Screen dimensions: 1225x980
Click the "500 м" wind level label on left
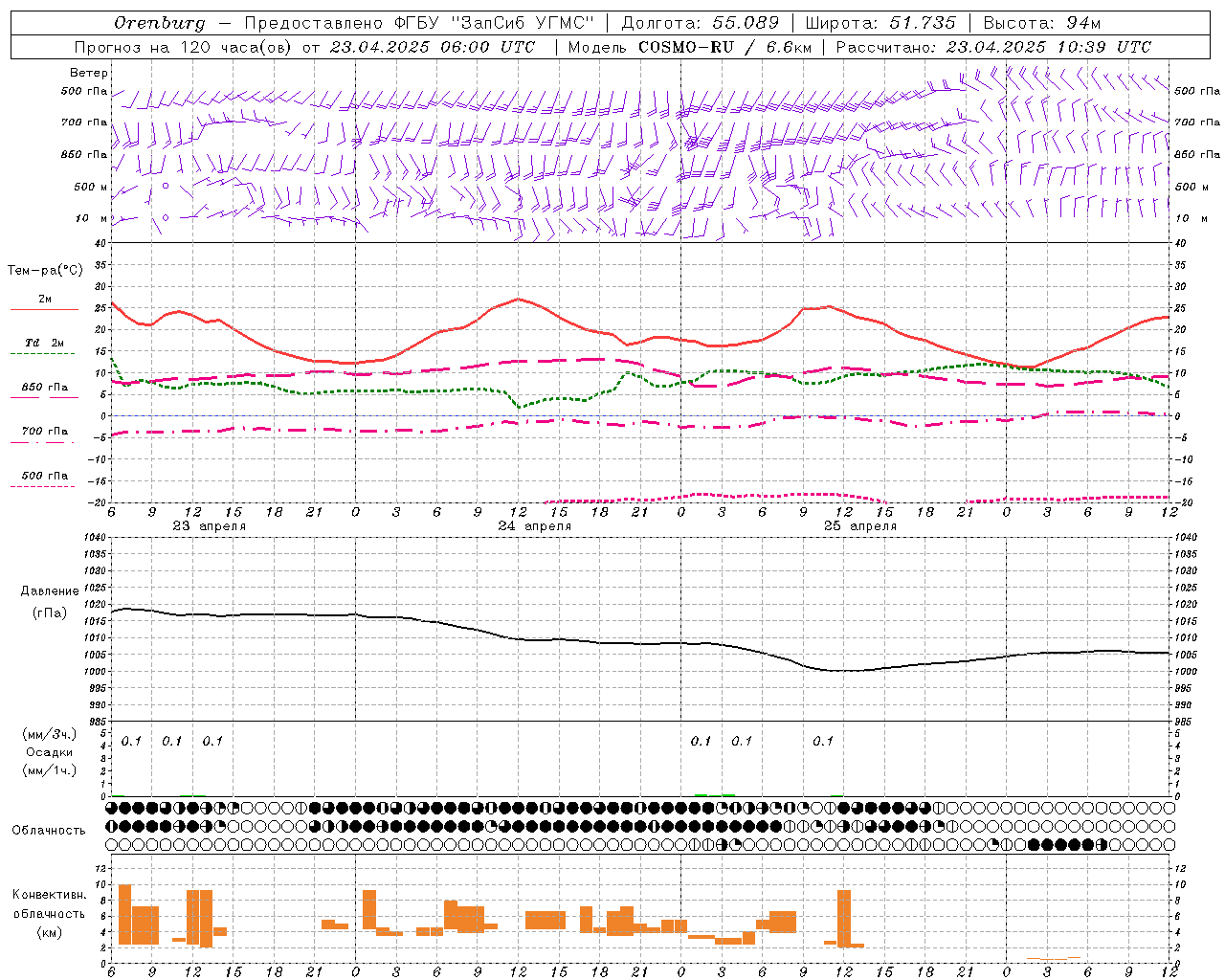[91, 188]
